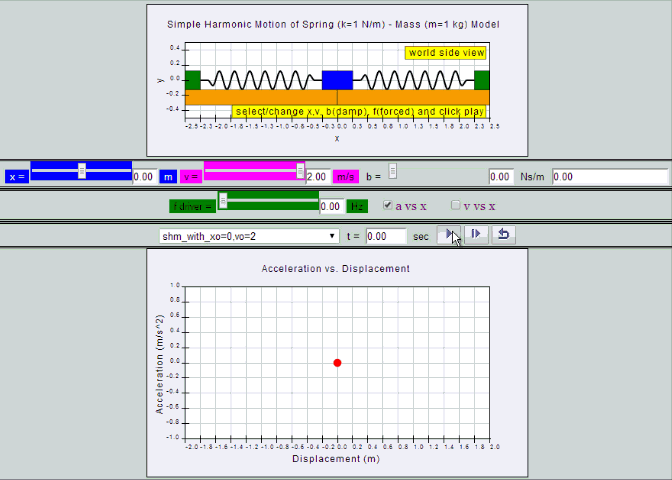Focus the x value field in meters
The width and height of the screenshot is (672, 480).
[145, 177]
